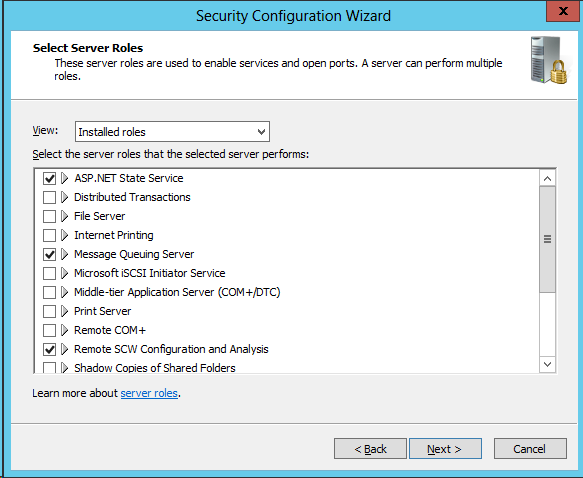Image resolution: width=583 pixels, height=478 pixels.
Task: Click scroll-down arrow in roles list
Action: (x=547, y=364)
